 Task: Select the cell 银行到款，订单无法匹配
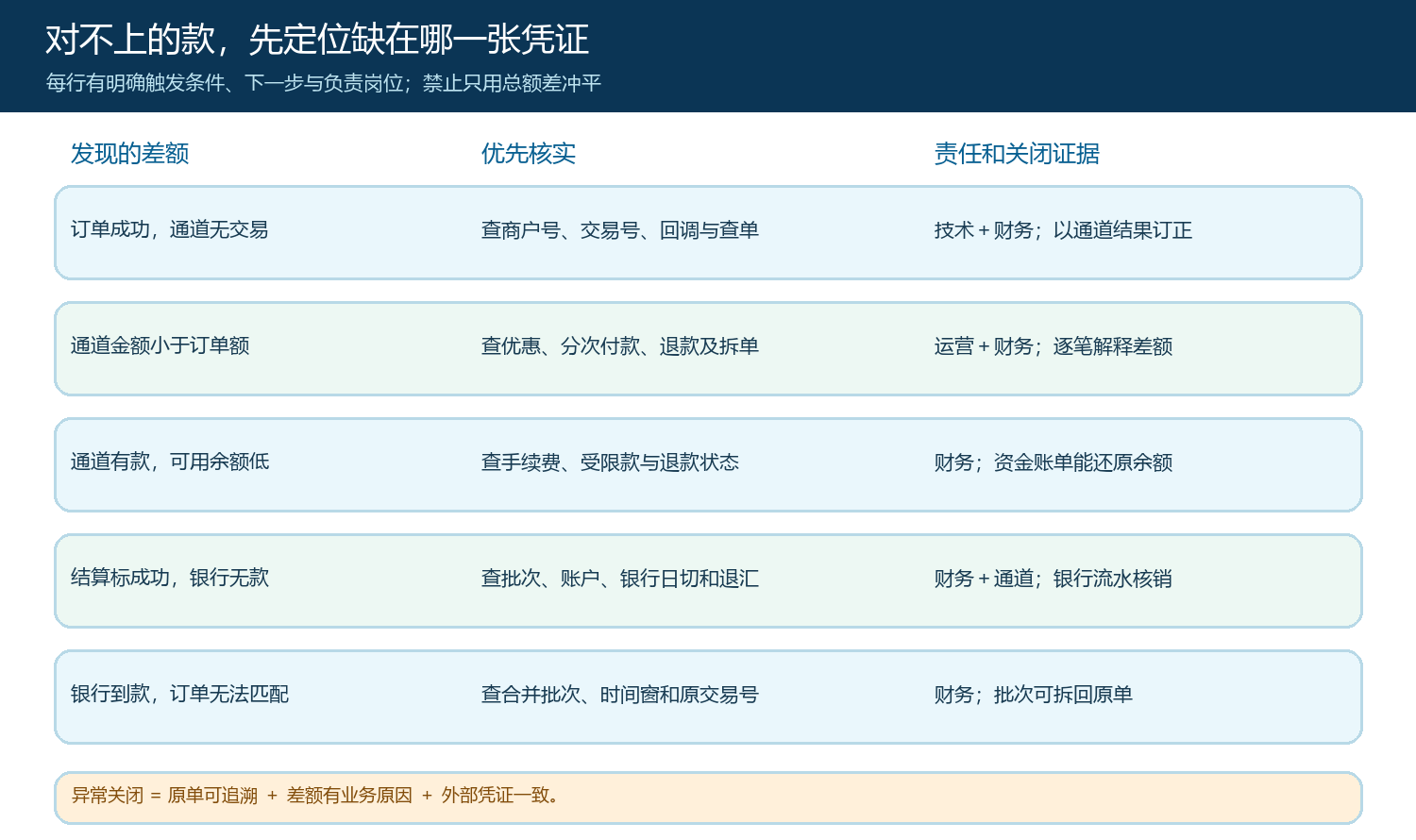(x=180, y=695)
